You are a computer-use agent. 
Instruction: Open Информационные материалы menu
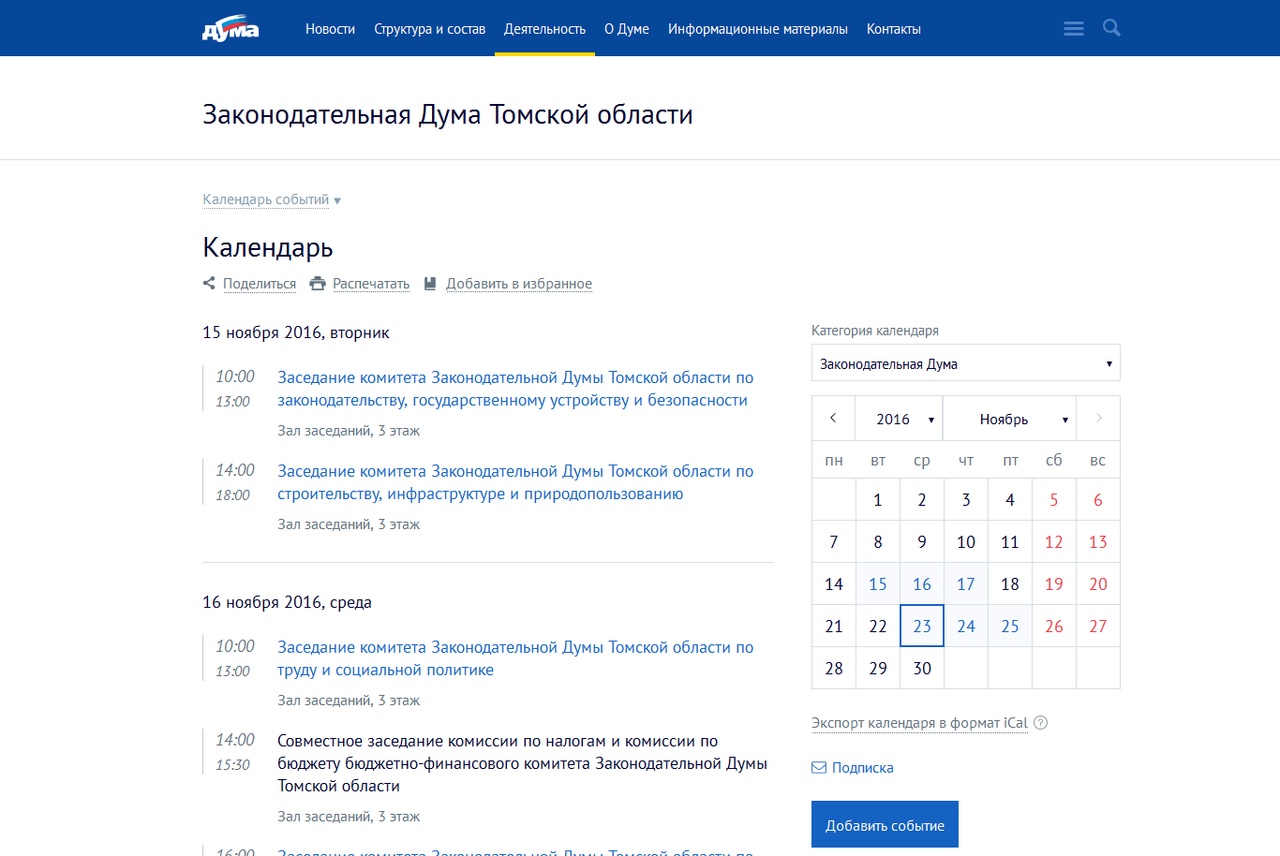click(x=758, y=29)
